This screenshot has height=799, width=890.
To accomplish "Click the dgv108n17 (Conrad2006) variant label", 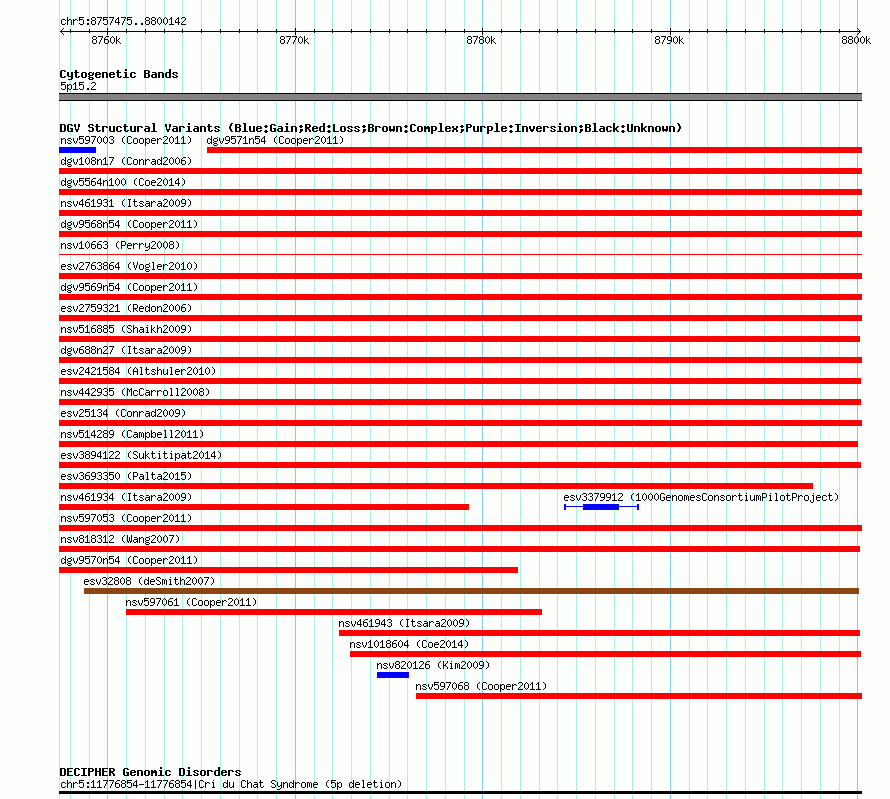I will pyautogui.click(x=126, y=161).
